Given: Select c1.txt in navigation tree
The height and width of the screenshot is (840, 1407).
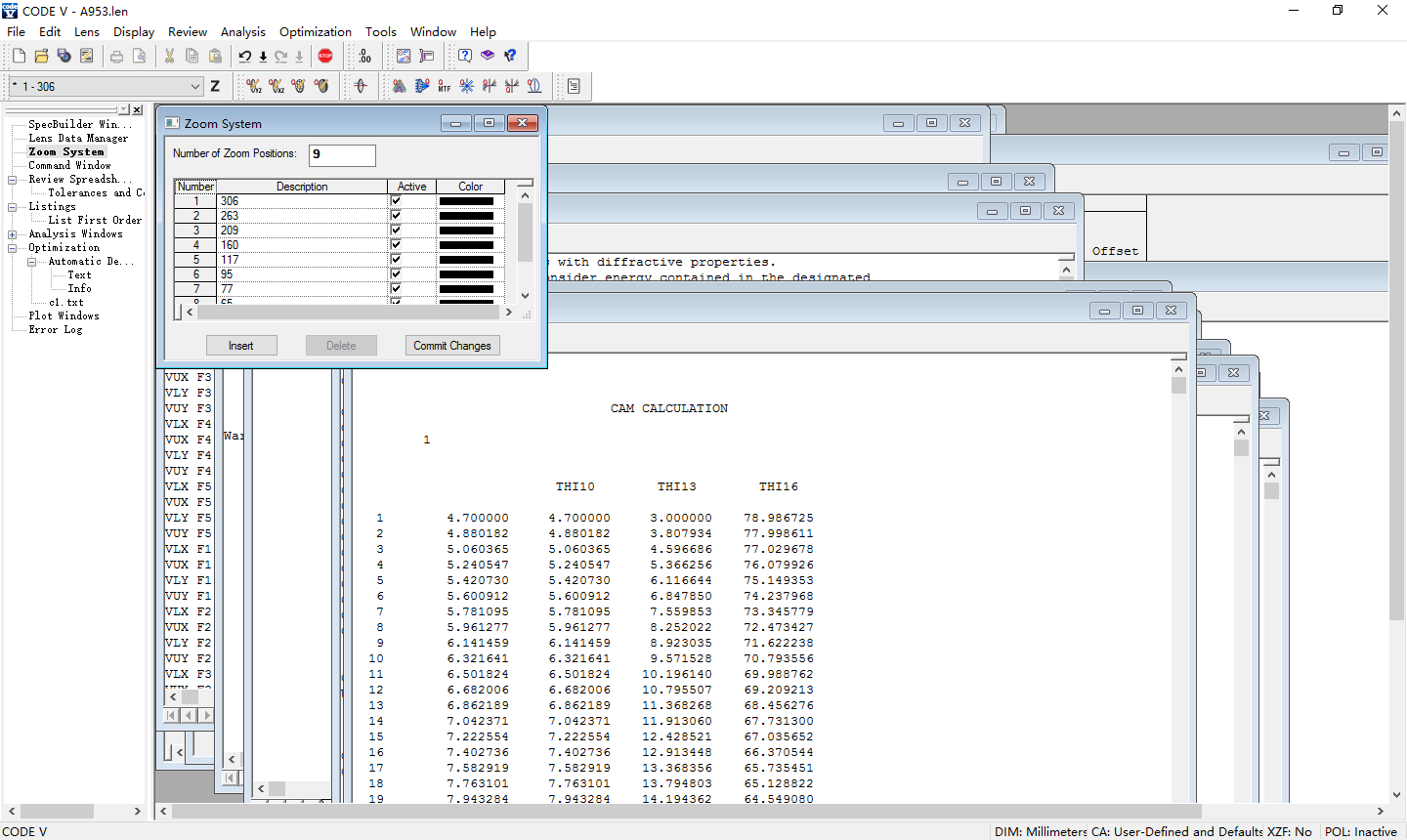Looking at the screenshot, I should [x=66, y=303].
